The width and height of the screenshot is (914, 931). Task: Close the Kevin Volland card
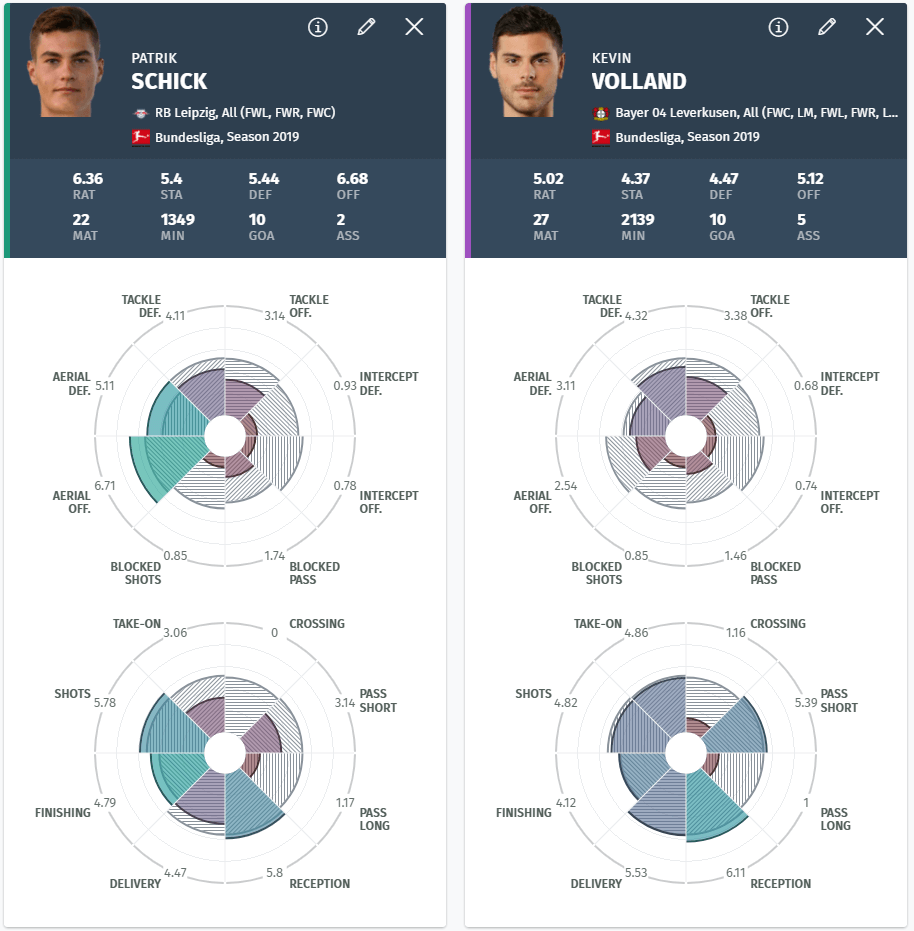click(x=875, y=27)
